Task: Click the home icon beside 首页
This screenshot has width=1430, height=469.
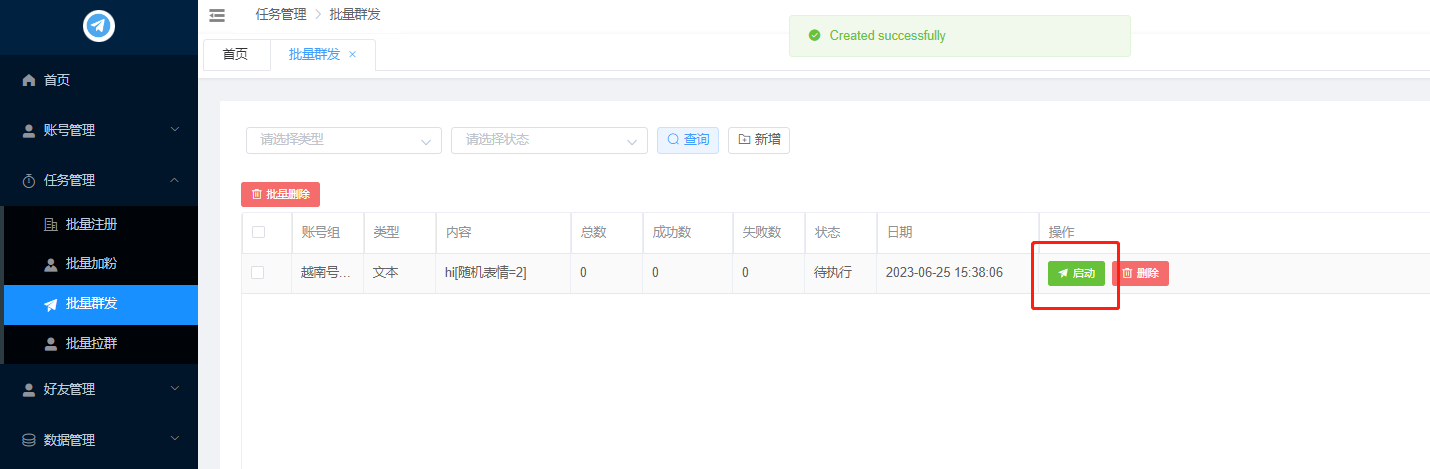Action: click(x=29, y=80)
